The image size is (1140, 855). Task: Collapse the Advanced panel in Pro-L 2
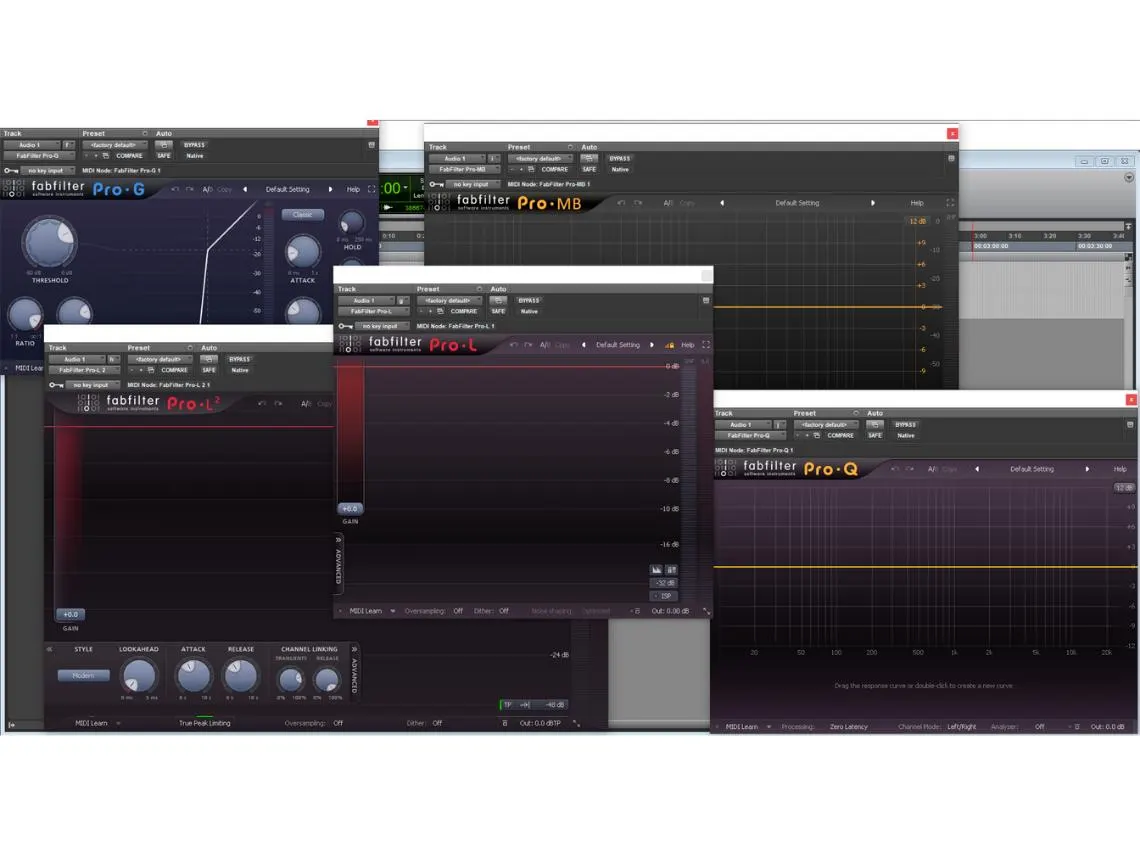[x=354, y=649]
